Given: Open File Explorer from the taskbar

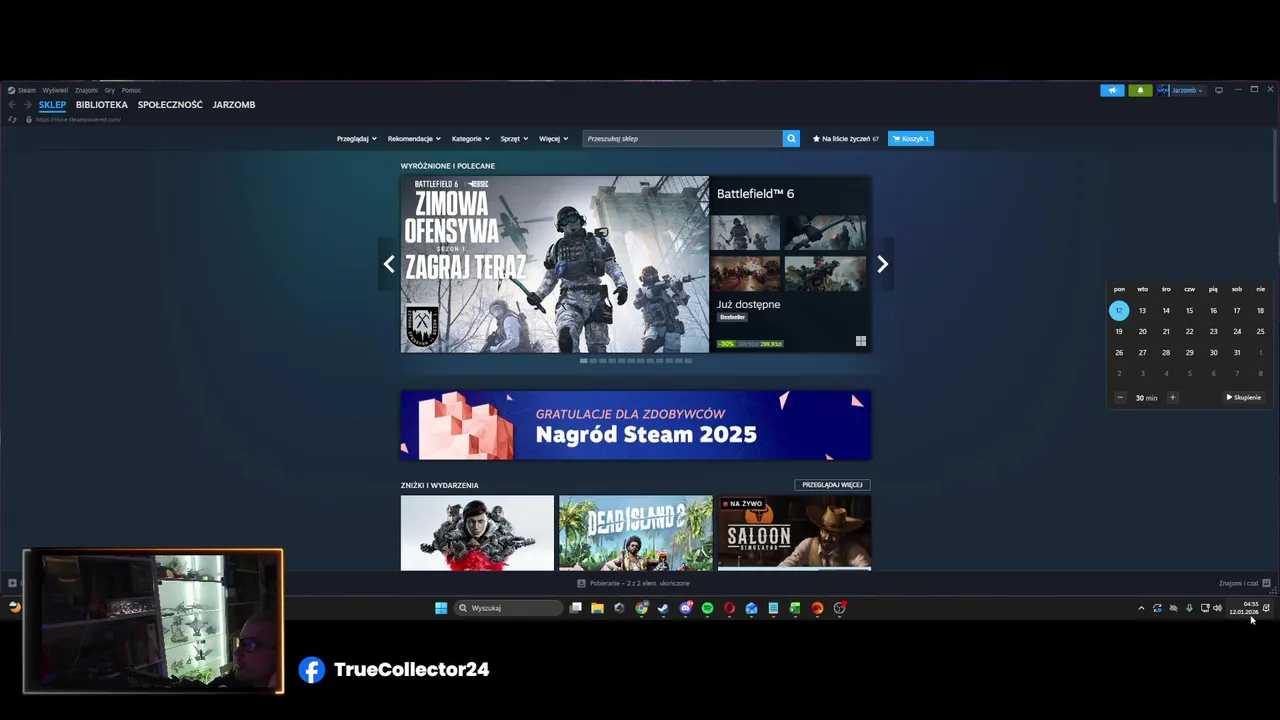Looking at the screenshot, I should pos(597,608).
